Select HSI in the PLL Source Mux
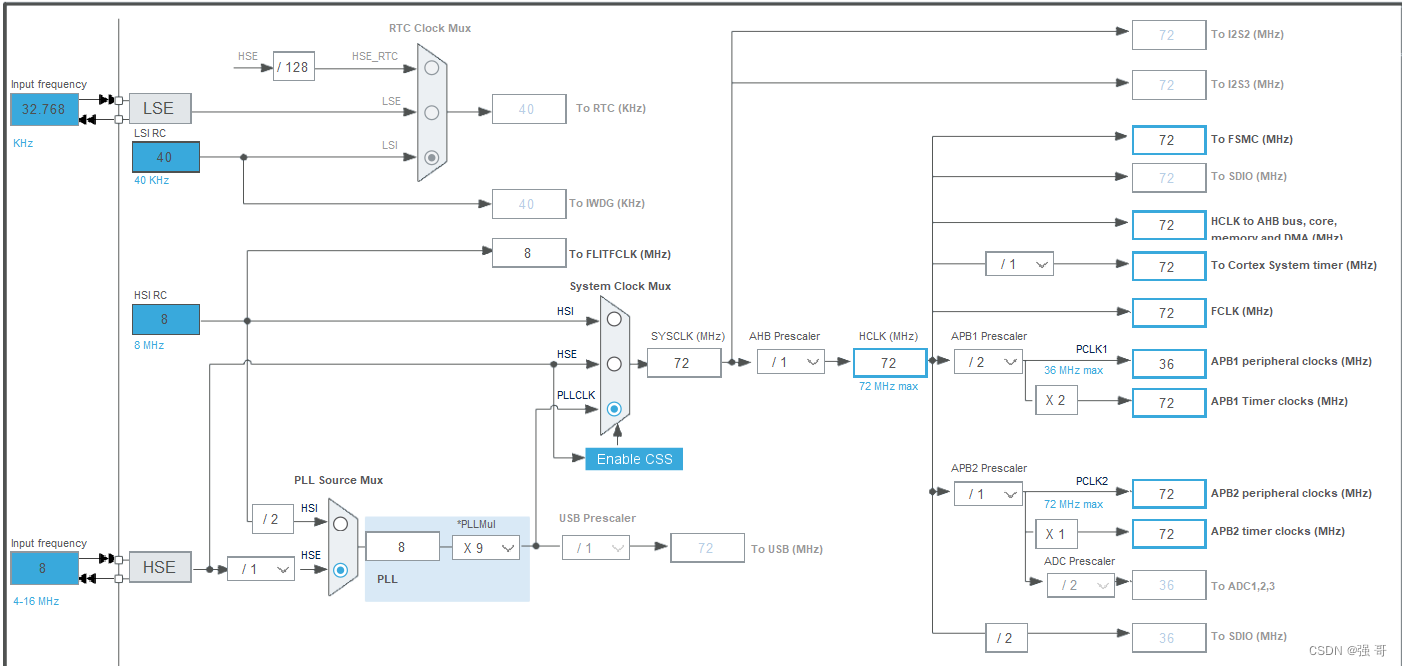1402x666 pixels. (340, 522)
